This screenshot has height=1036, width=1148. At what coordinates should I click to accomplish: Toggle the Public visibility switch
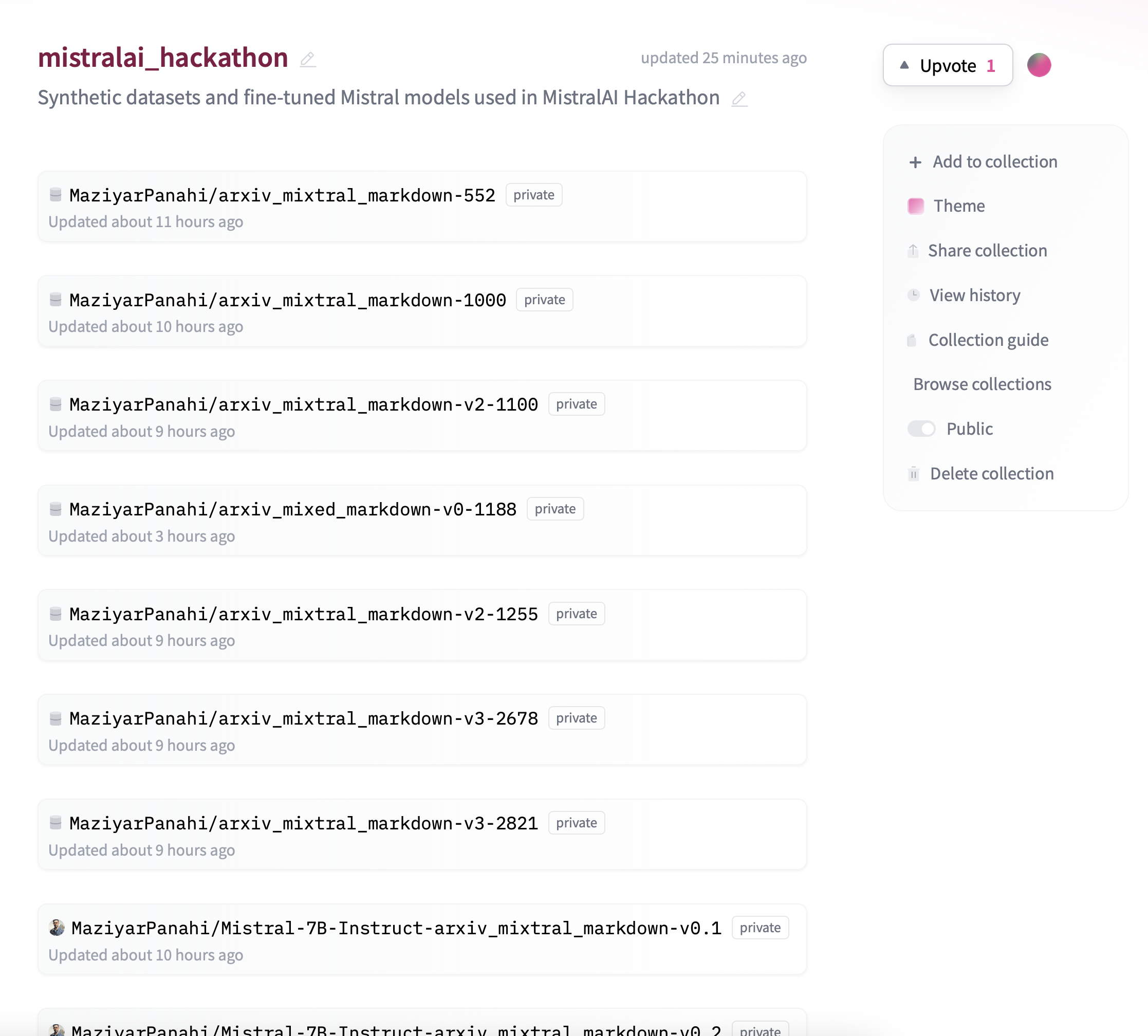tap(921, 429)
